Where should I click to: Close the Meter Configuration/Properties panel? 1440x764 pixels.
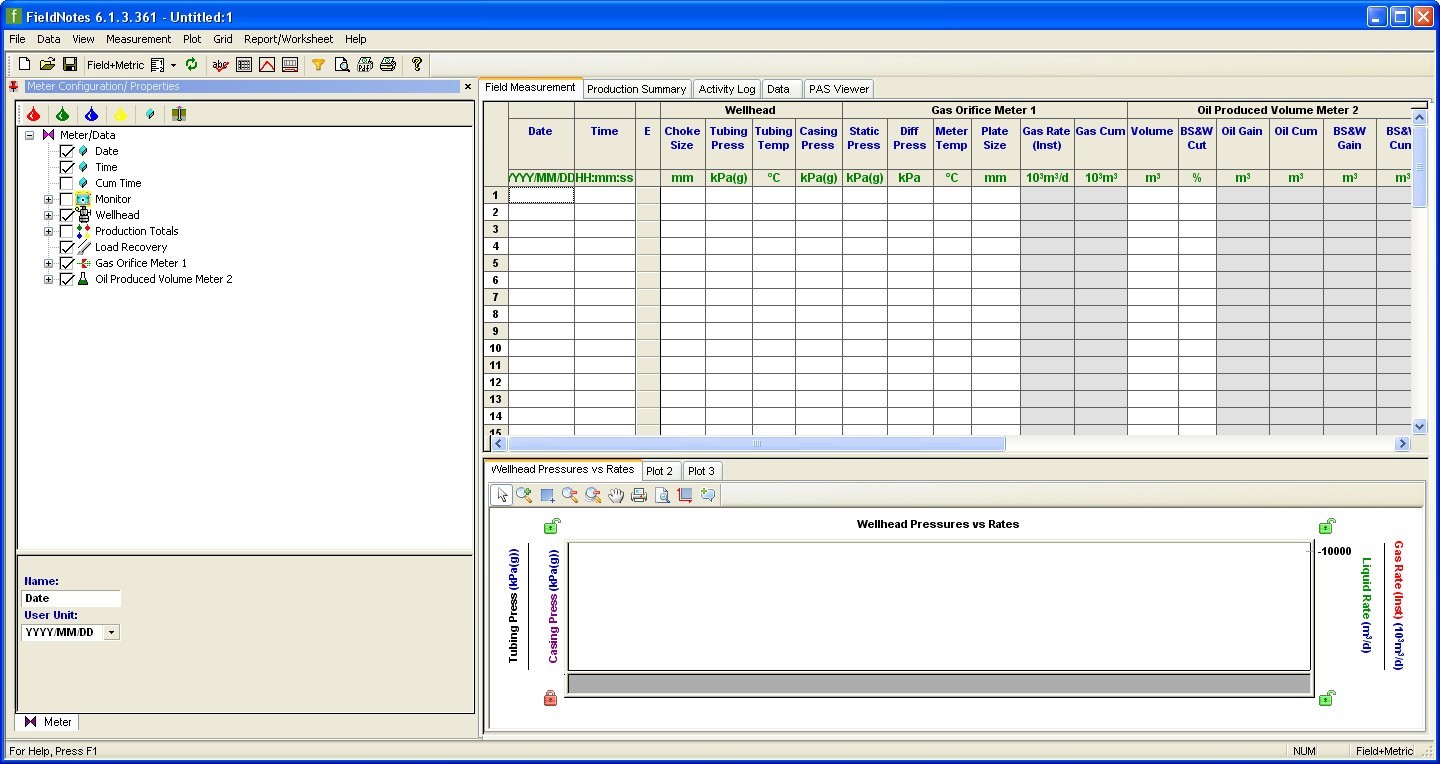pyautogui.click(x=467, y=87)
